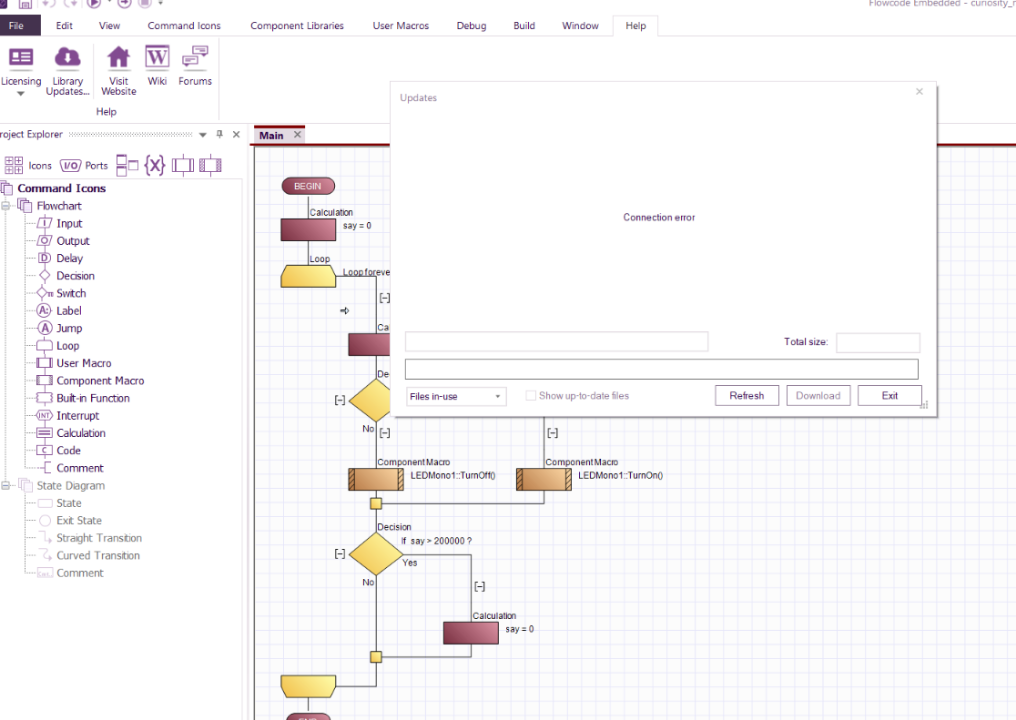Click the empty progress bar field in Updates
The height and width of the screenshot is (720, 1016).
[662, 369]
